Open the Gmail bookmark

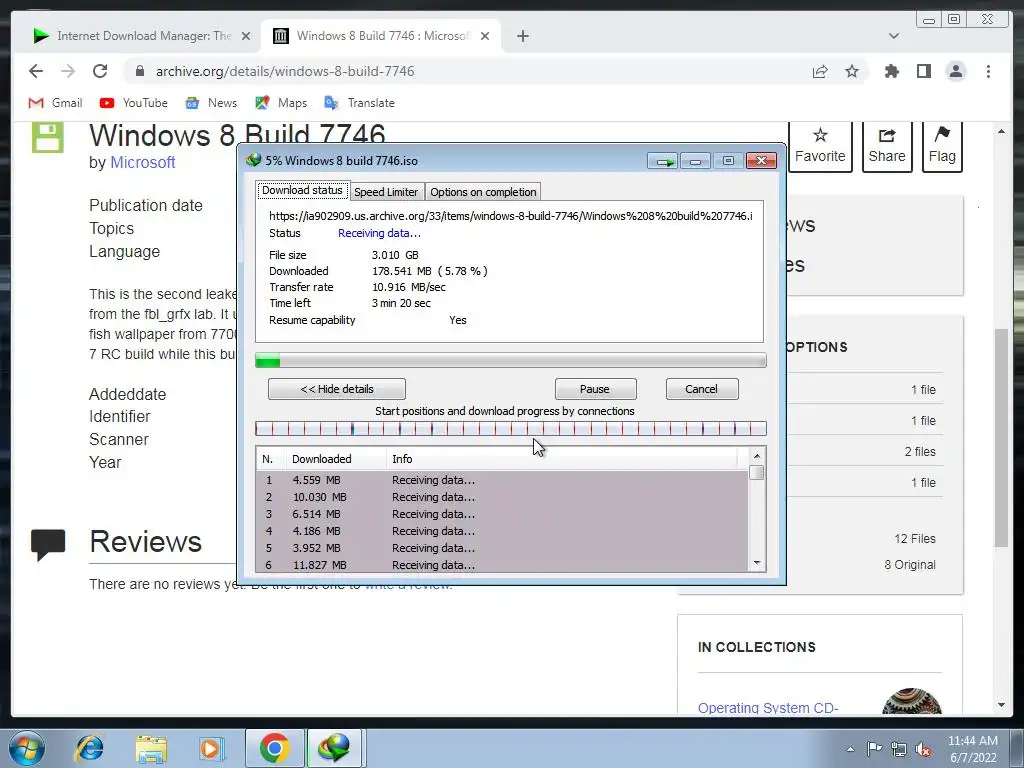(x=56, y=103)
